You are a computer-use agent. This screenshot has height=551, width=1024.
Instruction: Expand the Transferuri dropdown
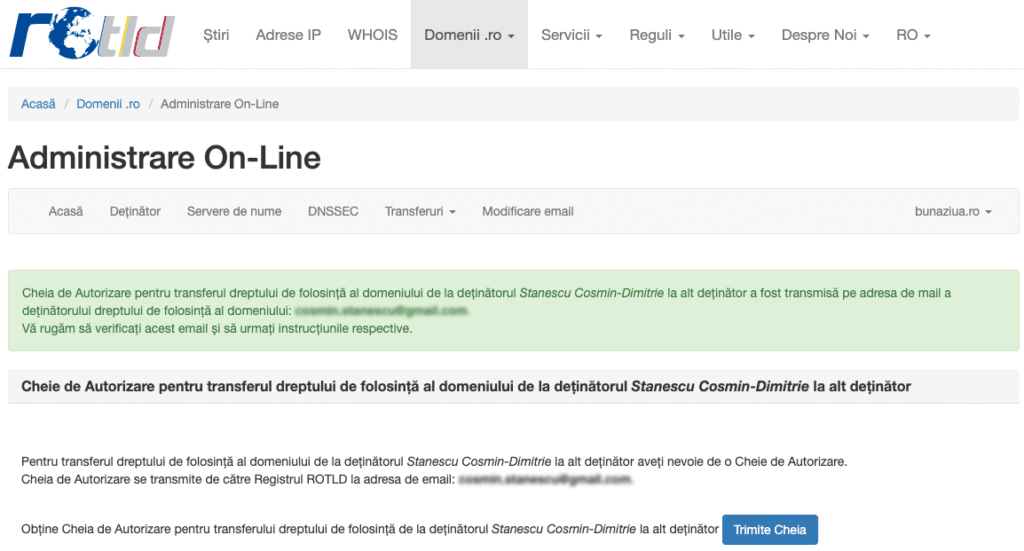[x=420, y=212]
